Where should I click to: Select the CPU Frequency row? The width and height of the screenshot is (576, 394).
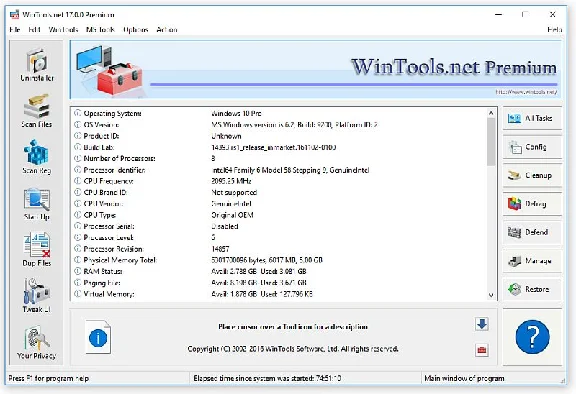pyautogui.click(x=280, y=181)
